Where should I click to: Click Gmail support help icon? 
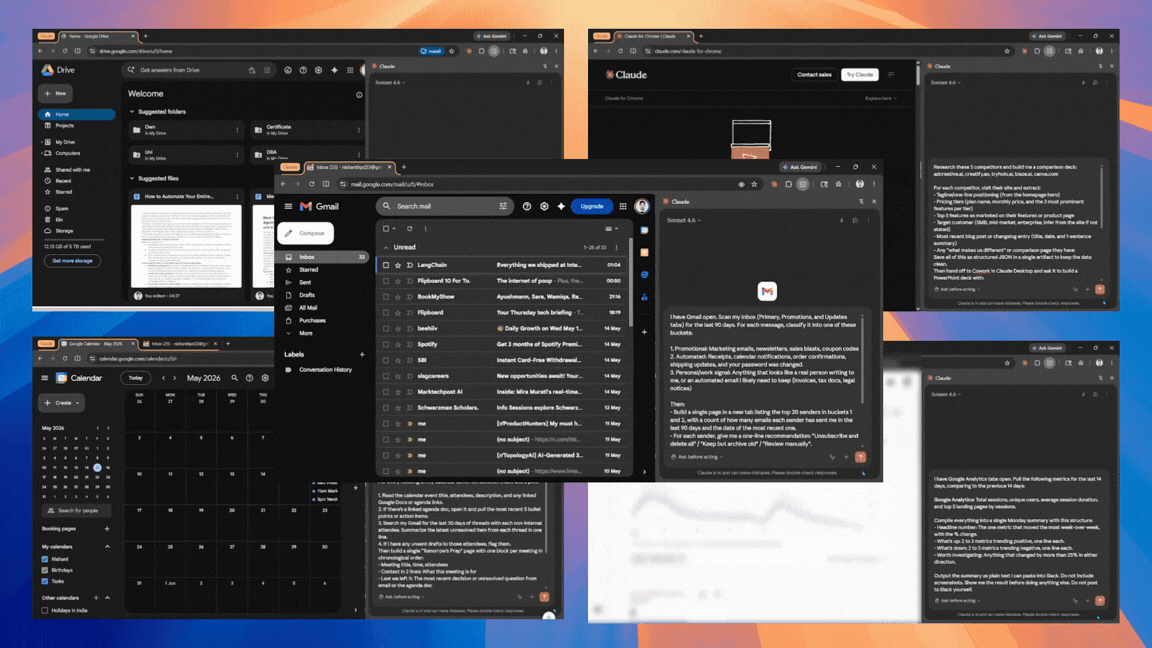pyautogui.click(x=527, y=206)
